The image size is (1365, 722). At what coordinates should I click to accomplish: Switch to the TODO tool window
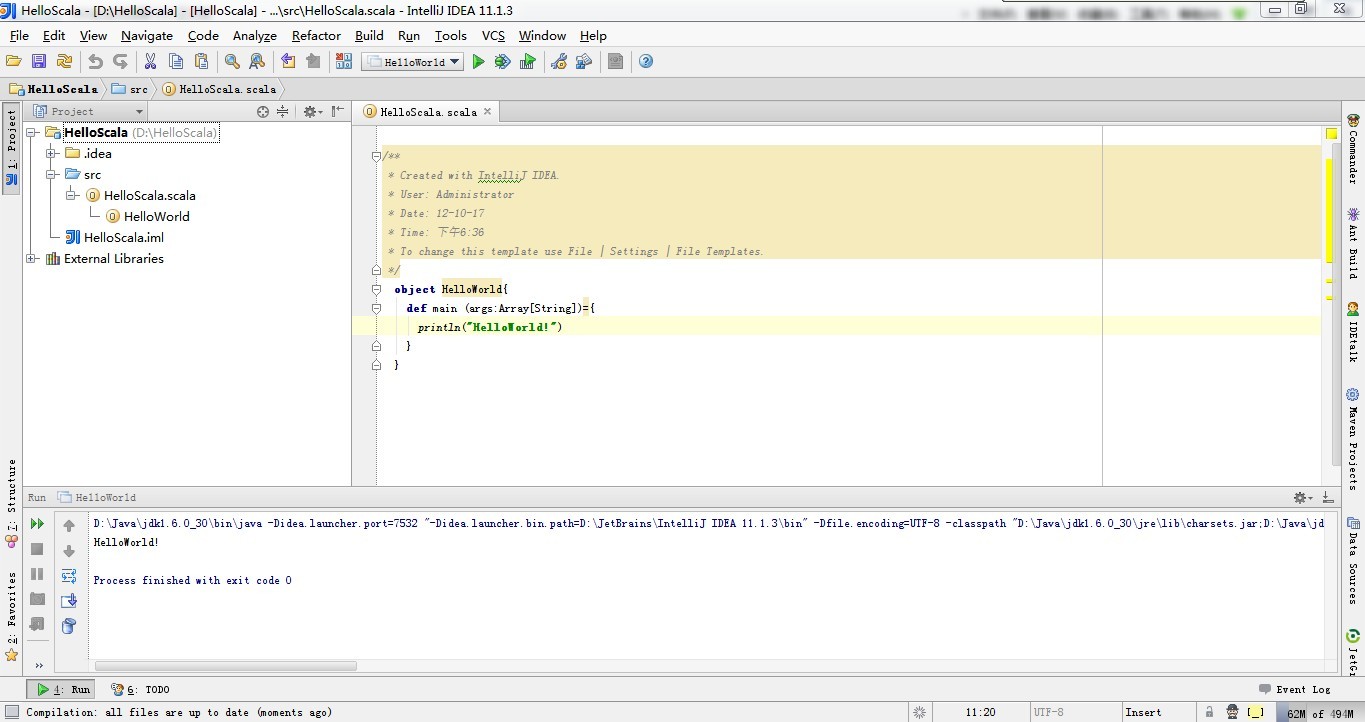[x=140, y=689]
